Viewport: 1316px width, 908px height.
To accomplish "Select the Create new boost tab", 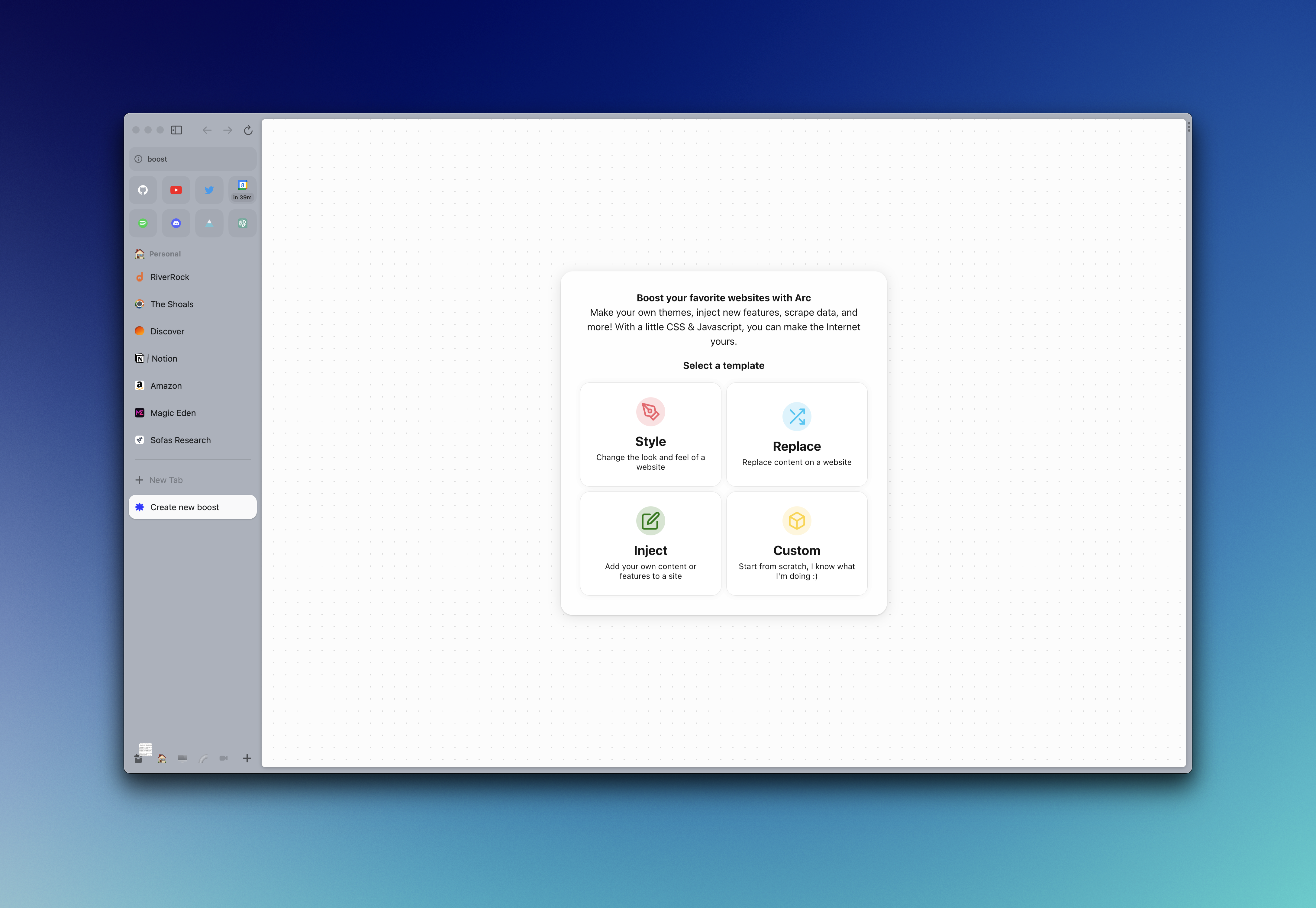I will pos(193,507).
